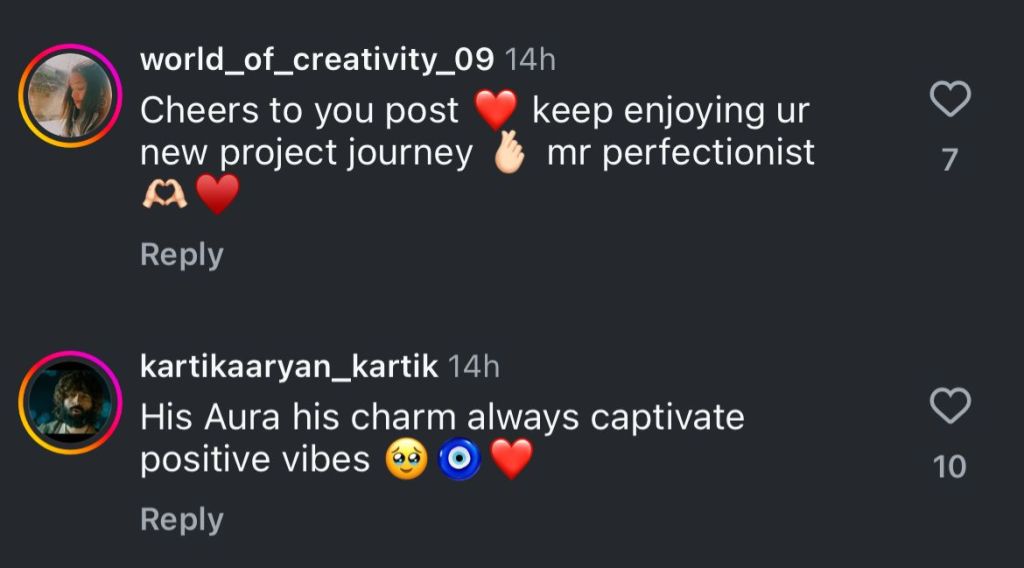Reply to the 'Cheers to you post' comment
This screenshot has width=1024, height=568.
[181, 255]
